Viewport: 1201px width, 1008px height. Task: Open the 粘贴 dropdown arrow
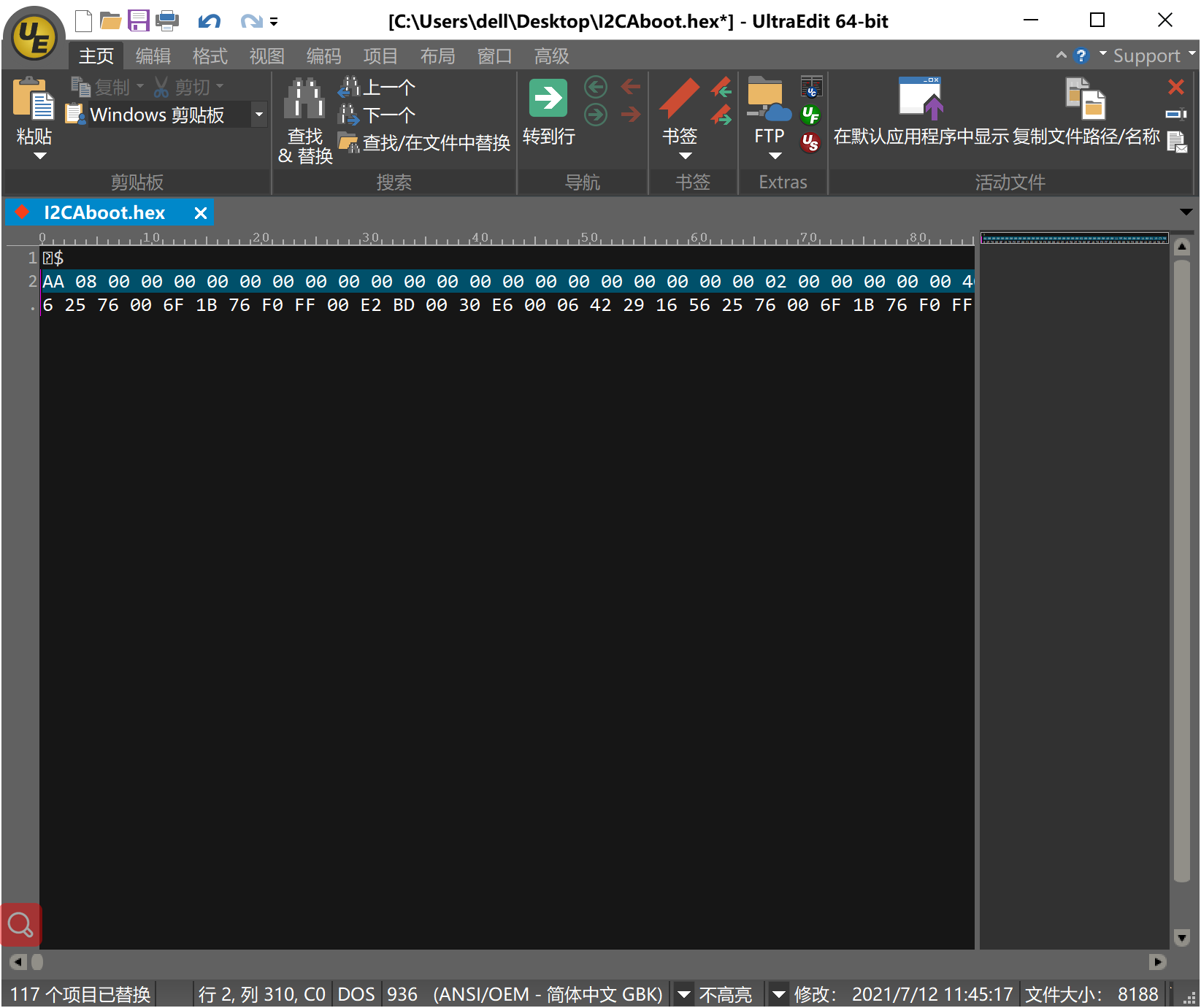(x=40, y=155)
